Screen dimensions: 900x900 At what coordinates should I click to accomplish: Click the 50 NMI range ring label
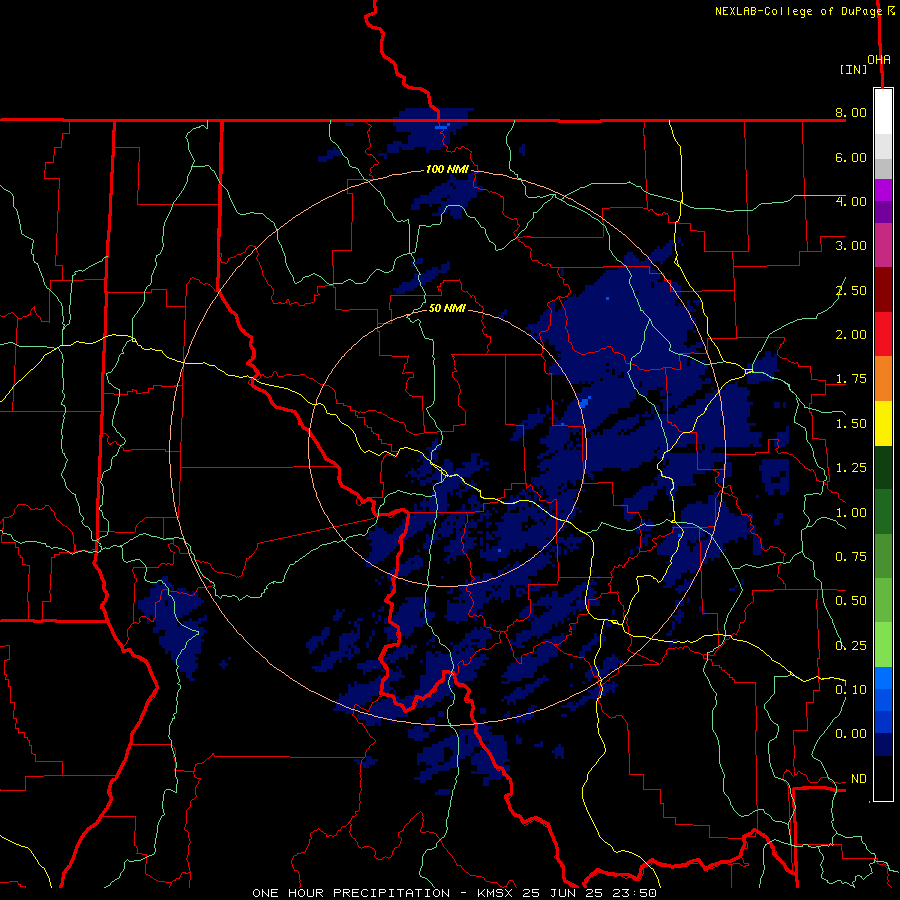click(447, 308)
